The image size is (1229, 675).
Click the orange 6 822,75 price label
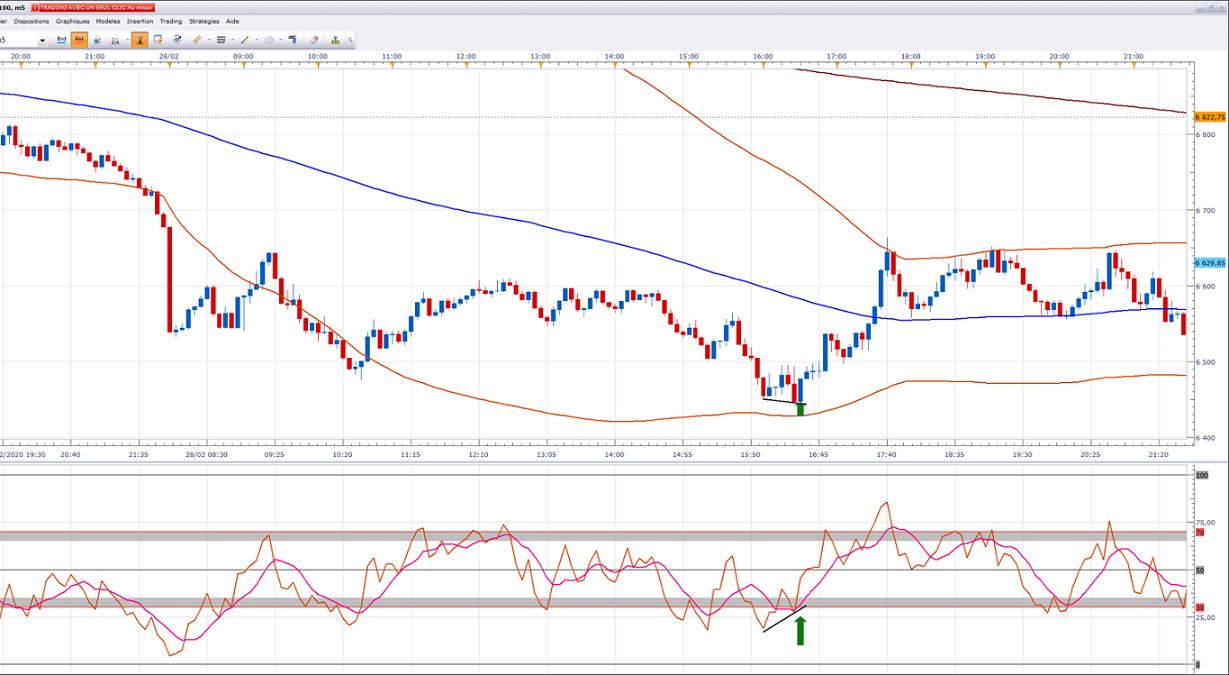point(1210,117)
